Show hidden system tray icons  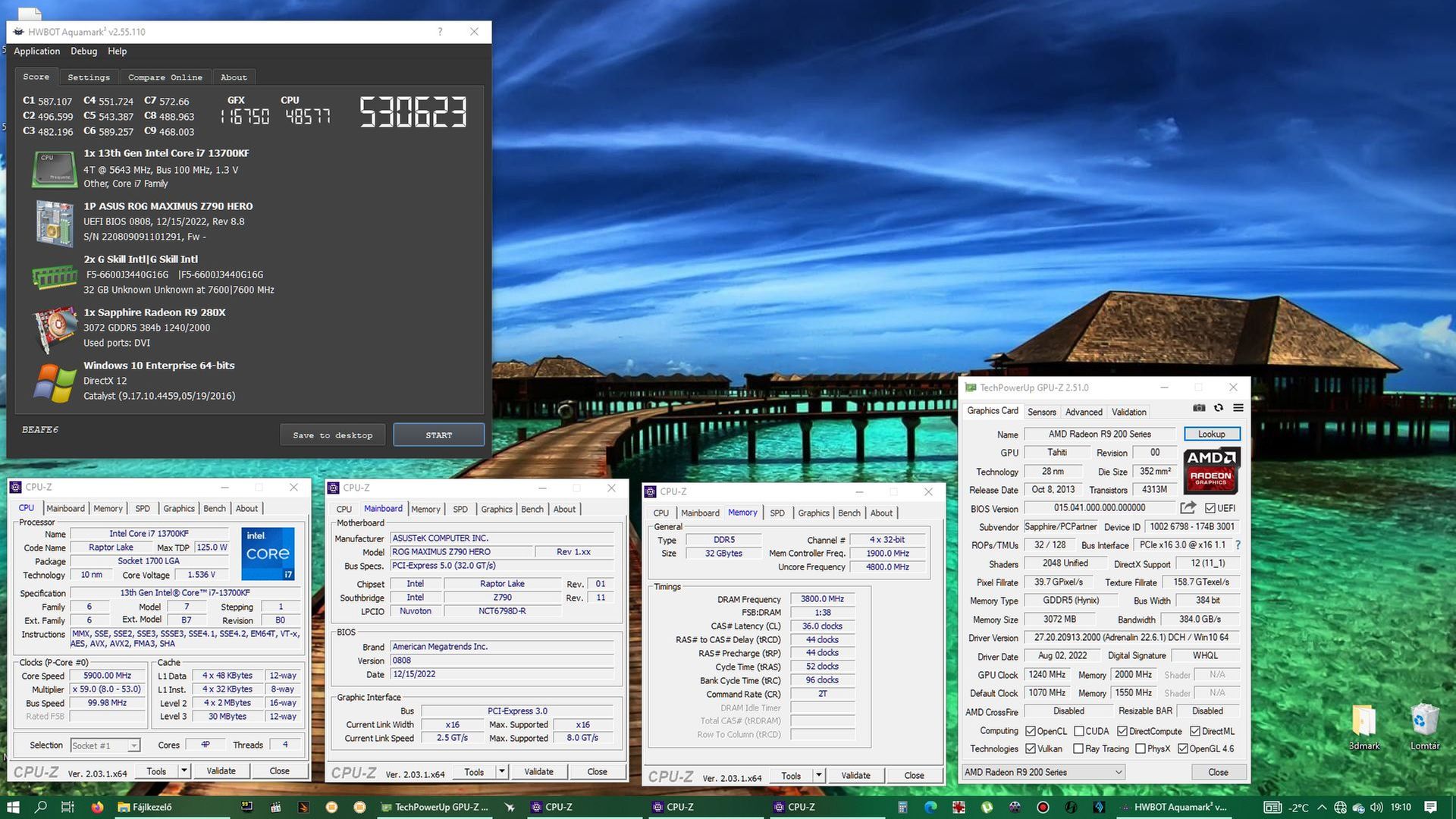point(1322,808)
